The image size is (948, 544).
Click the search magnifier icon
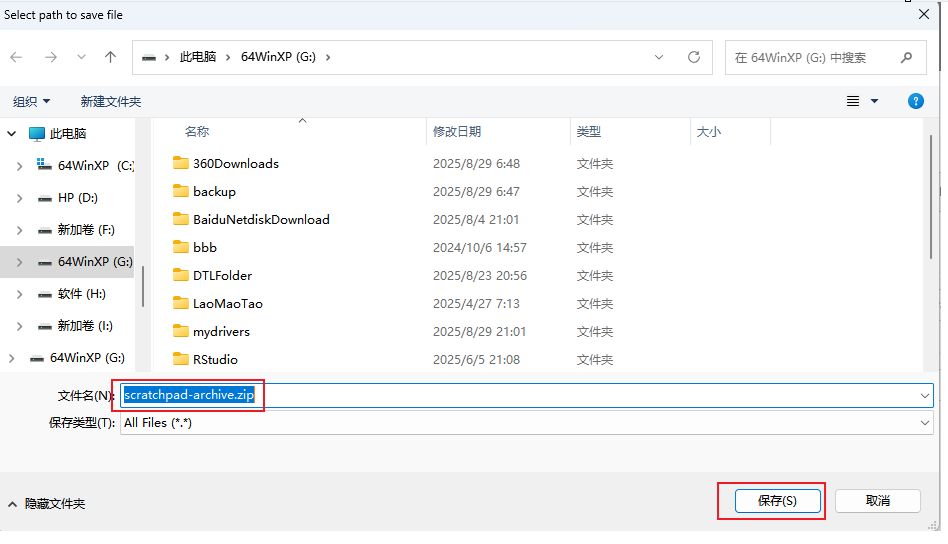(906, 57)
